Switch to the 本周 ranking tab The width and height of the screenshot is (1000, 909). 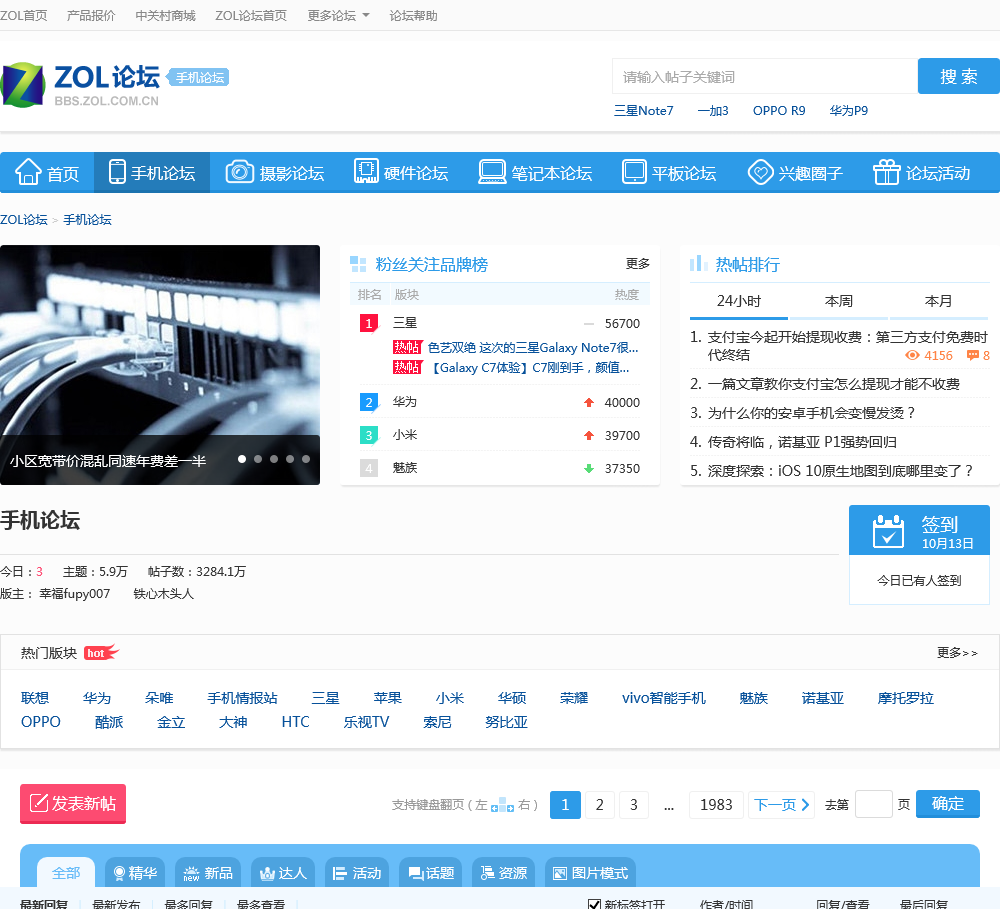839,301
